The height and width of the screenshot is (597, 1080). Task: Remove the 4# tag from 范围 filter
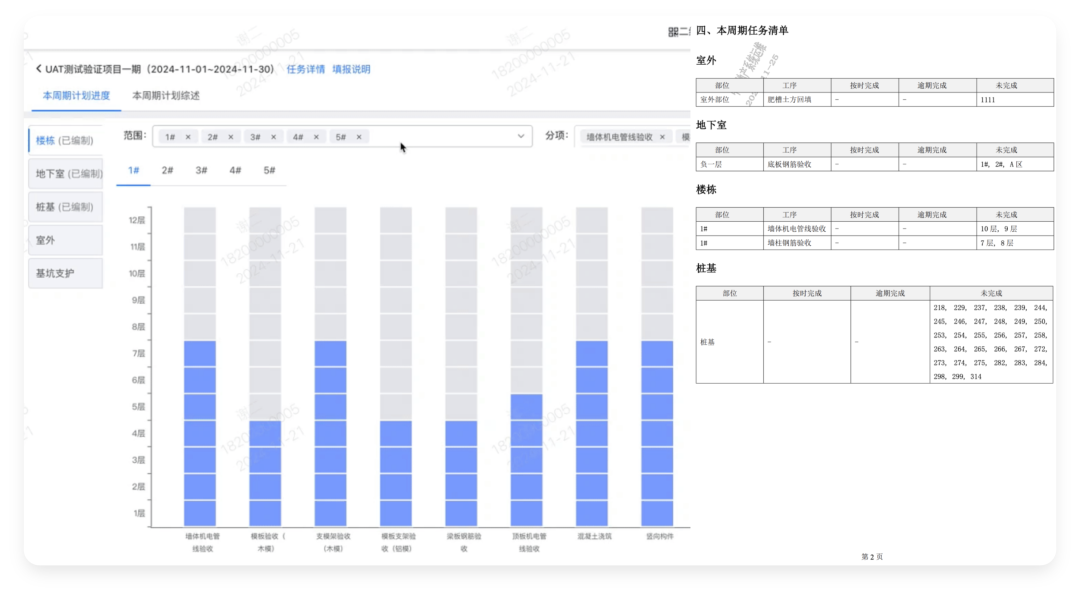point(316,137)
